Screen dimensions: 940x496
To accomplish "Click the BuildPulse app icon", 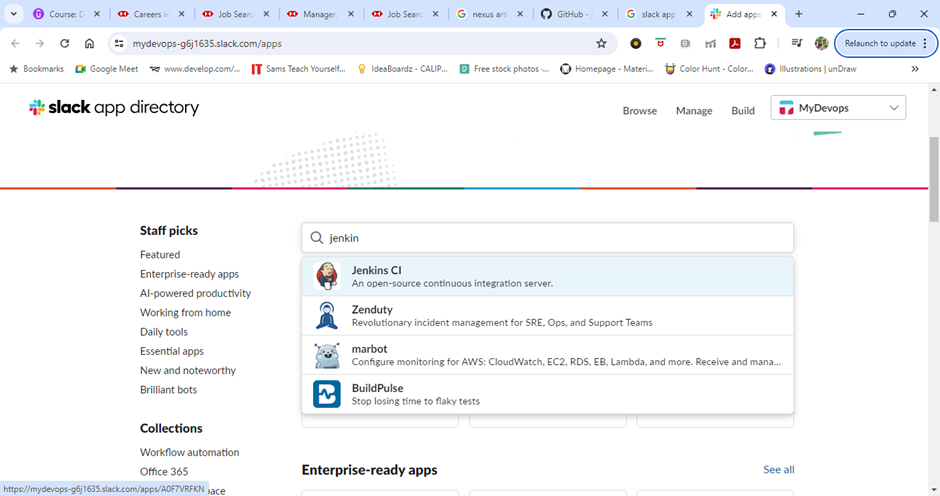I will pos(327,394).
